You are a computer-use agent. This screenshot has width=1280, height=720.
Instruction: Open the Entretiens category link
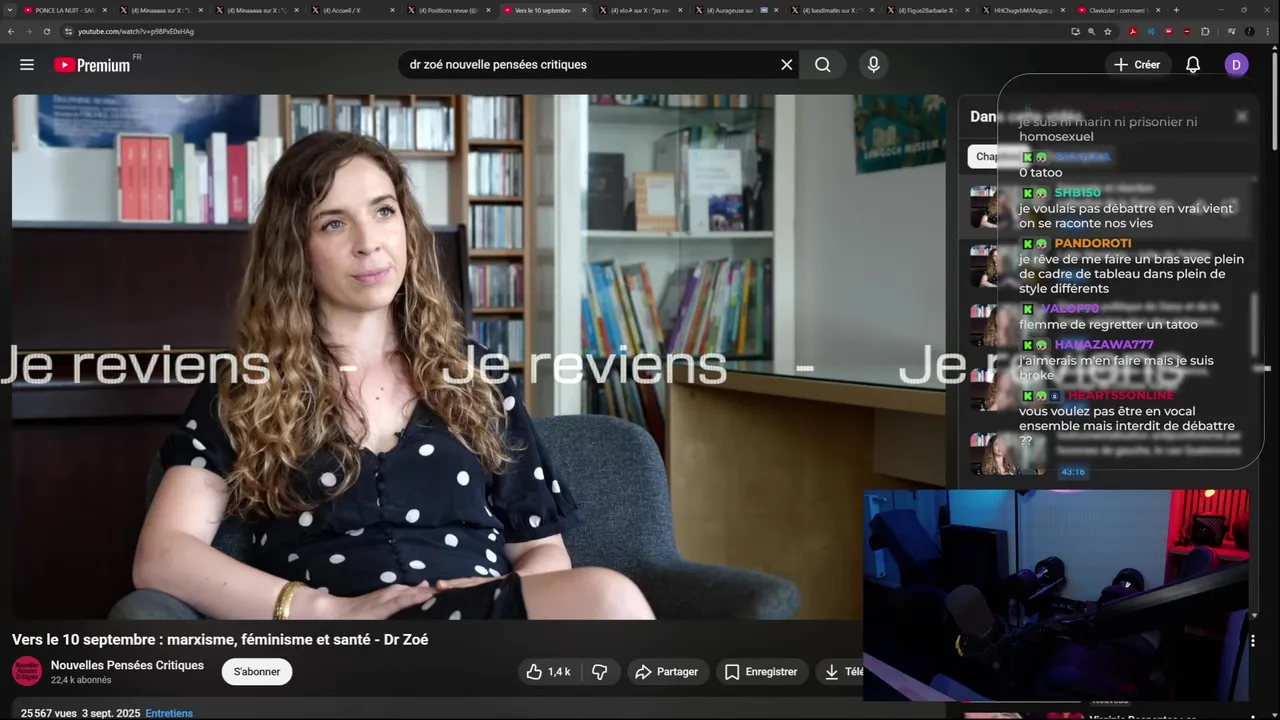(x=169, y=713)
